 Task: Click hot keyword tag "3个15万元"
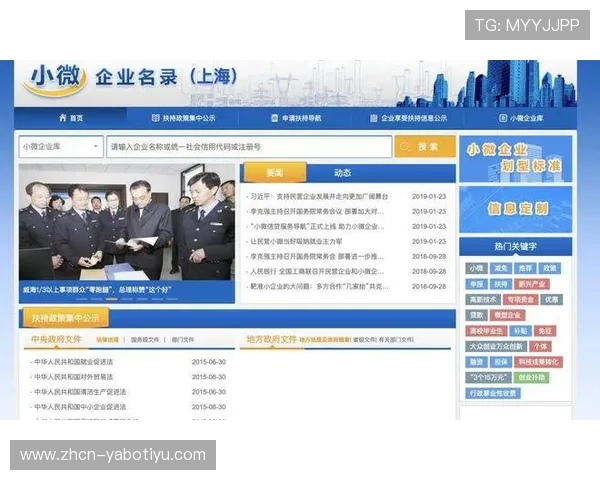[489, 377]
